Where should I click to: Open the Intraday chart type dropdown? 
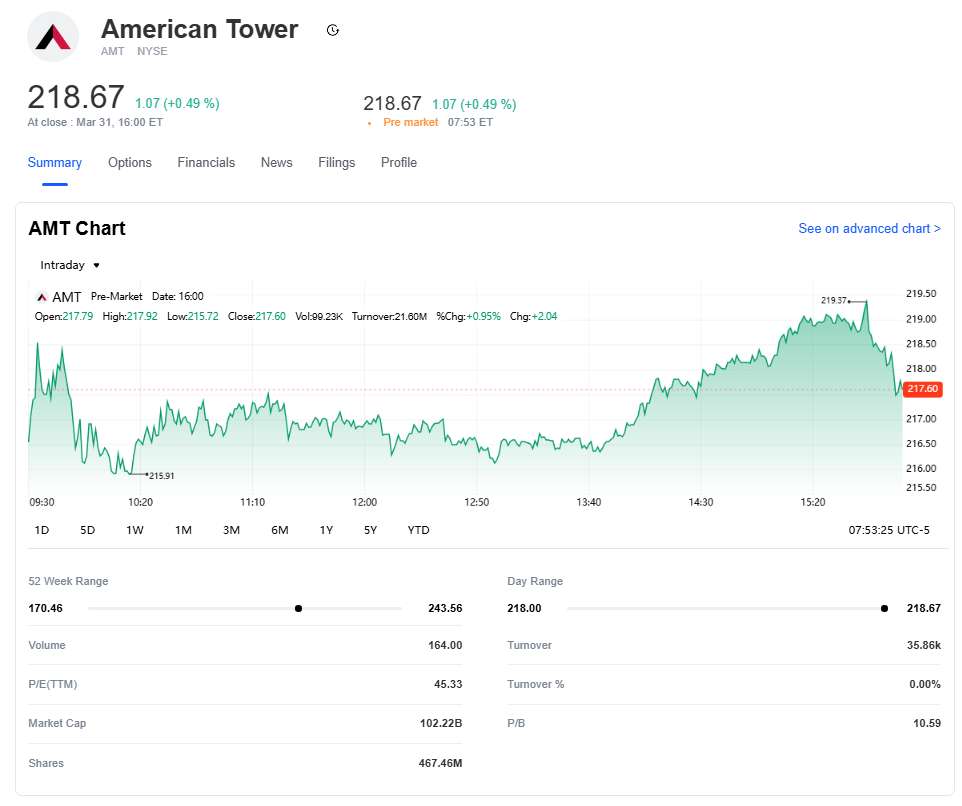click(x=70, y=265)
